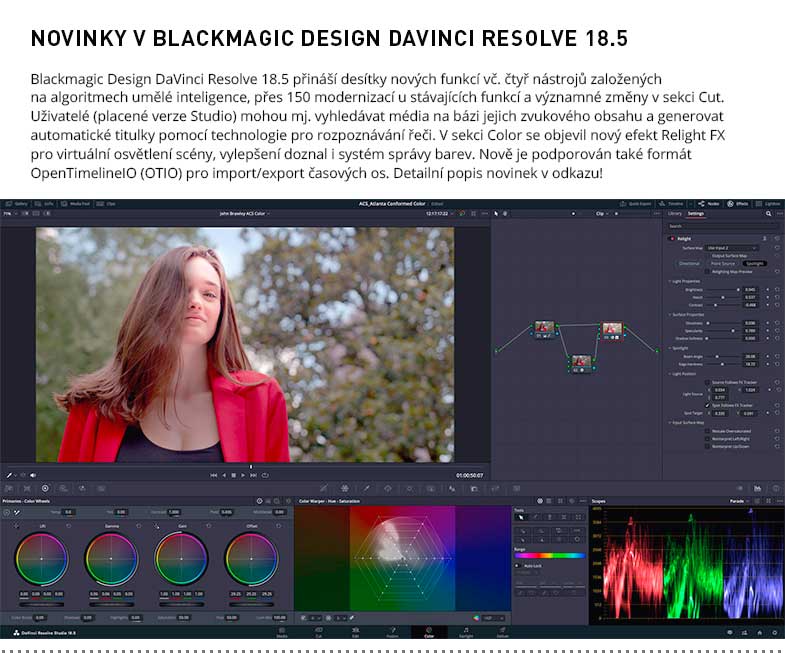Image resolution: width=785 pixels, height=653 pixels.
Task: Collapse the Light Position section
Action: tap(670, 374)
